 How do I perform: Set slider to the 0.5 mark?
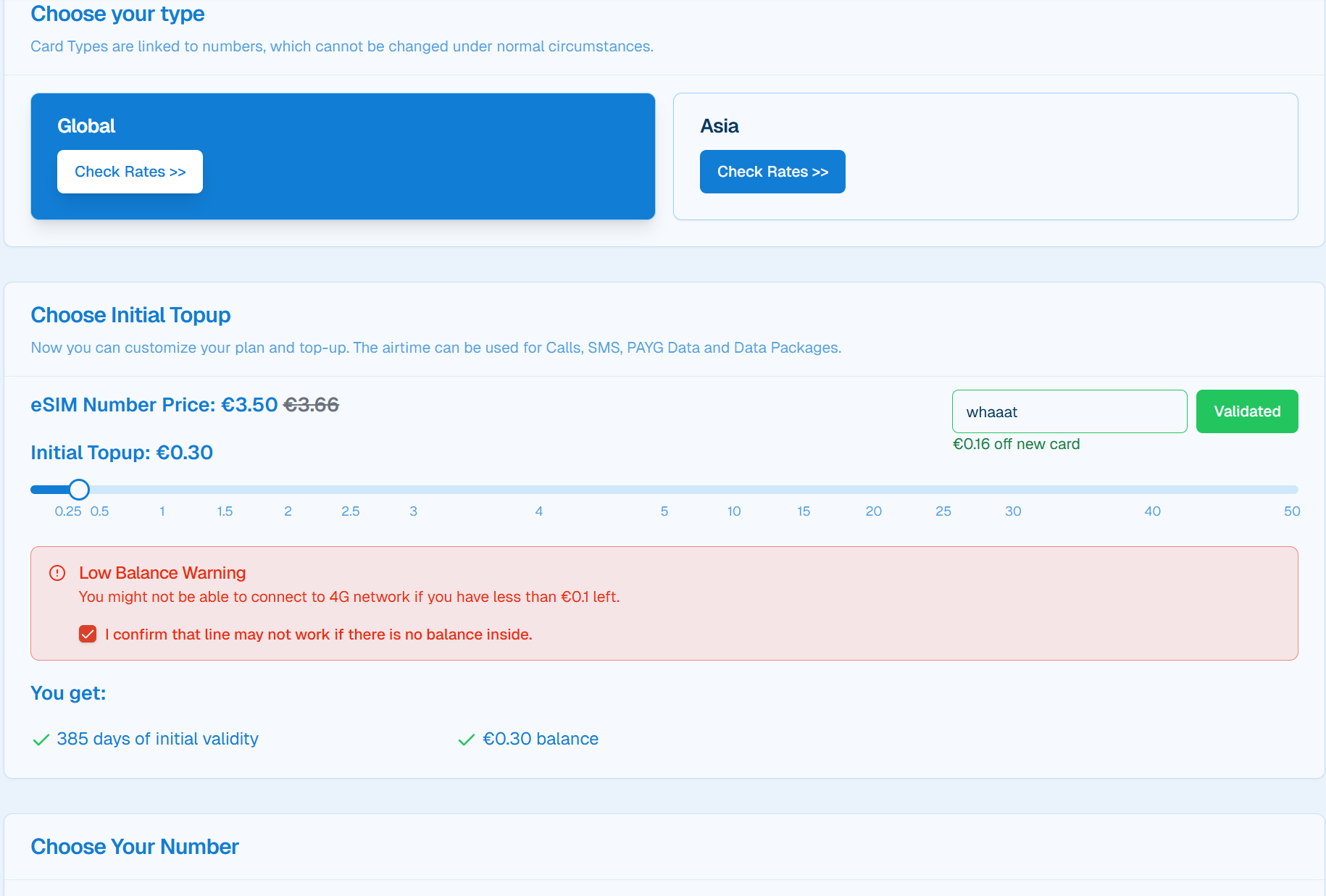click(100, 511)
